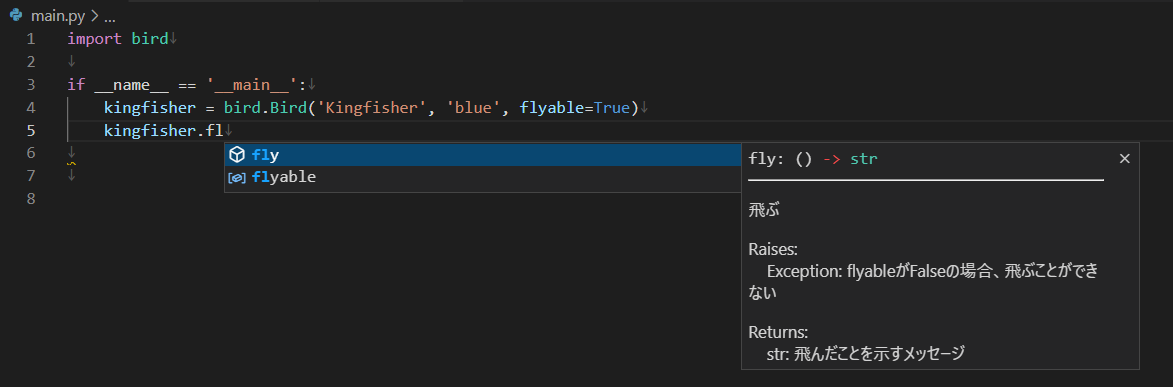The height and width of the screenshot is (387, 1173).
Task: Click the flyable field icon
Action: point(237,177)
